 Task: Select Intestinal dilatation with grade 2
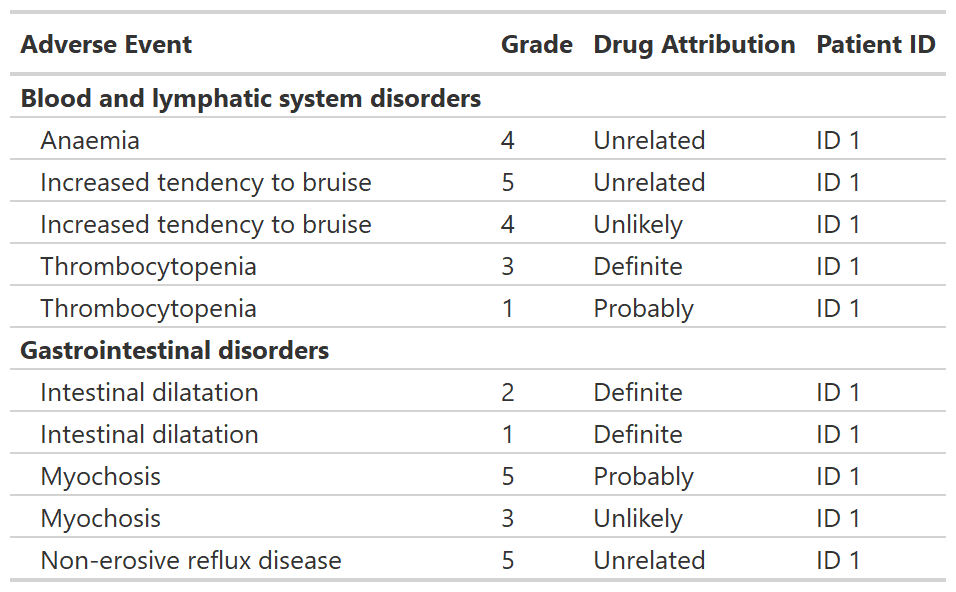149,393
